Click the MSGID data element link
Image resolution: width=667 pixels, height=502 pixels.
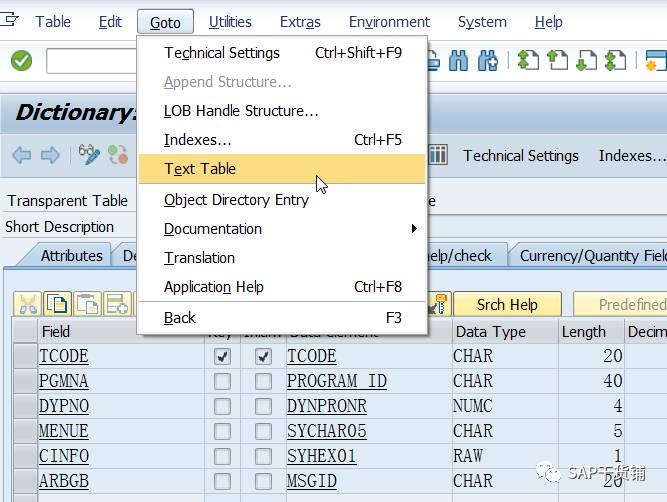pos(311,481)
